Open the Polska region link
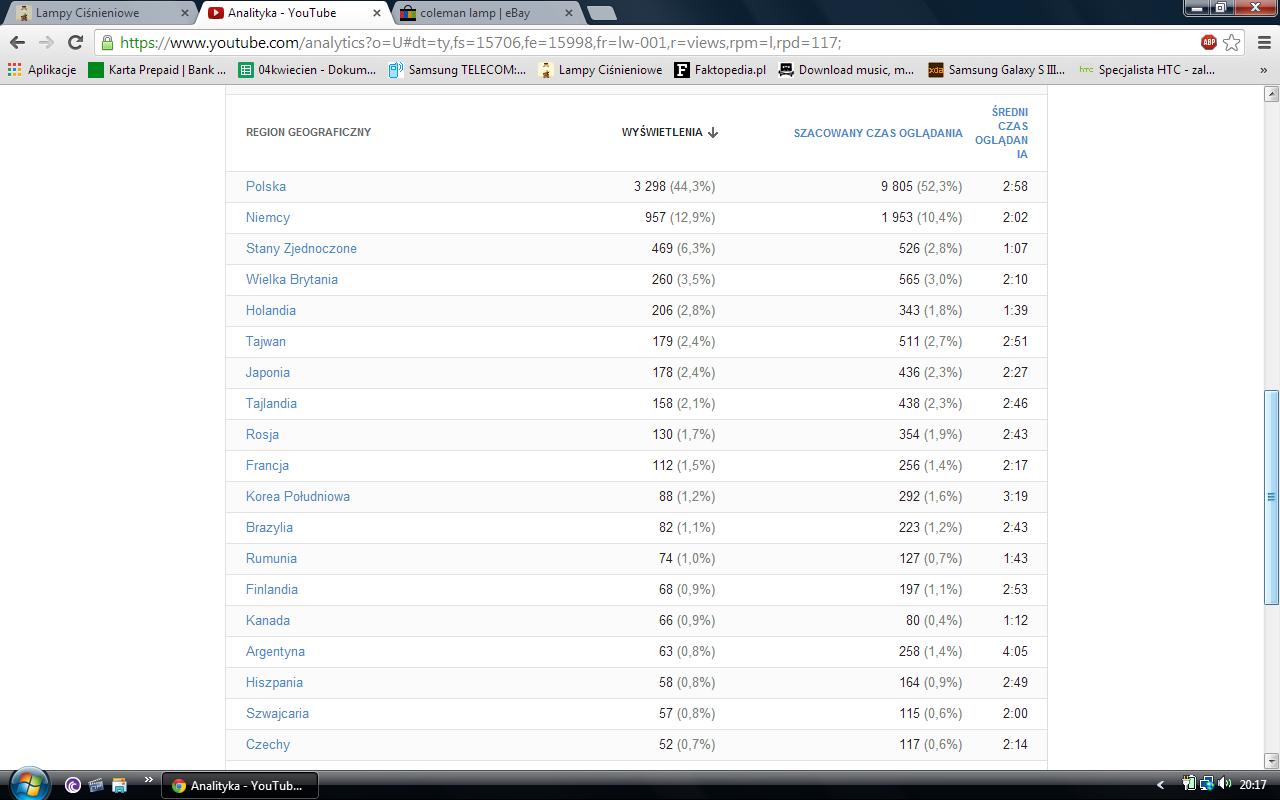This screenshot has height=800, width=1280. (x=266, y=186)
